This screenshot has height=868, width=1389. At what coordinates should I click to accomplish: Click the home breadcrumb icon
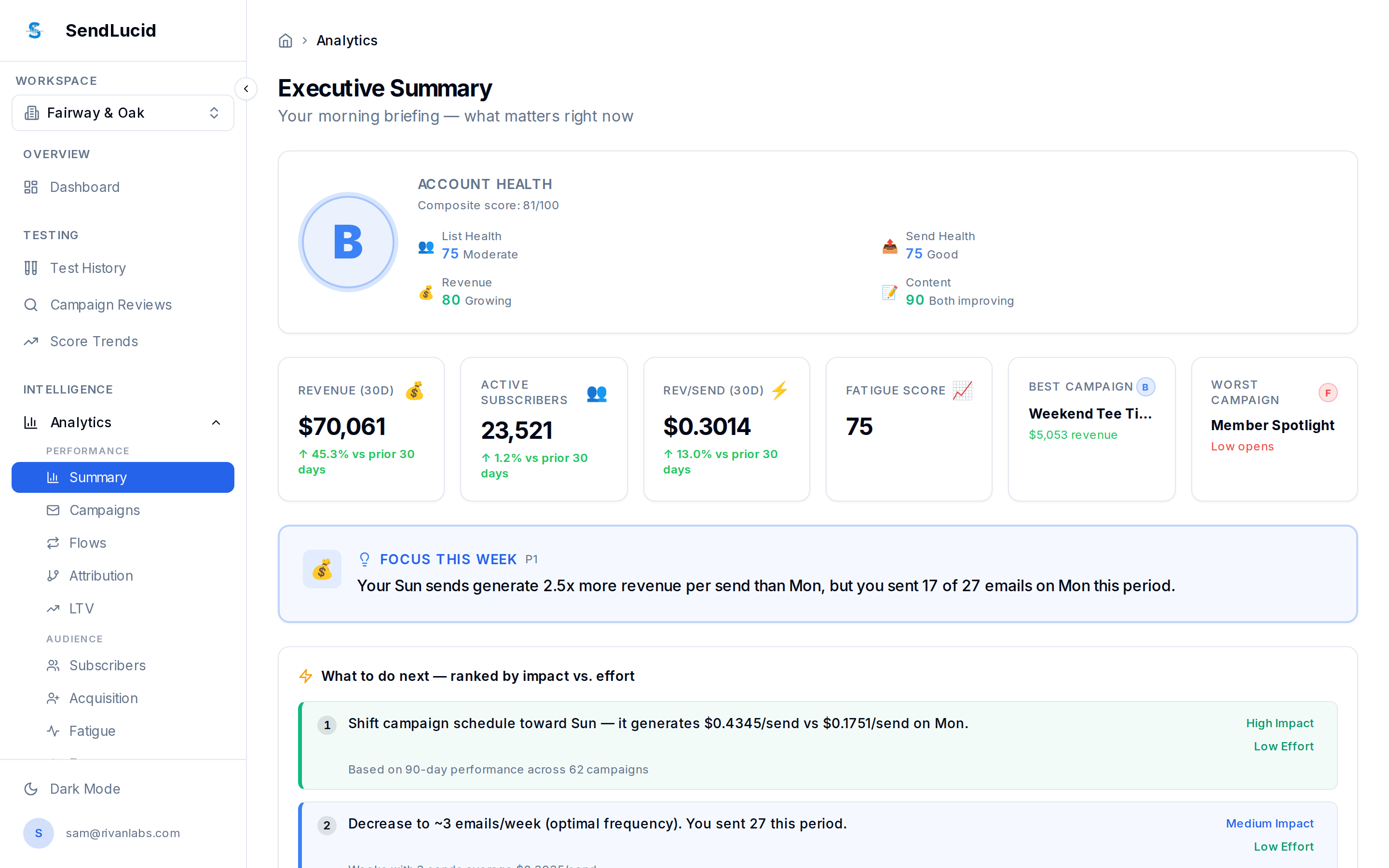point(285,41)
